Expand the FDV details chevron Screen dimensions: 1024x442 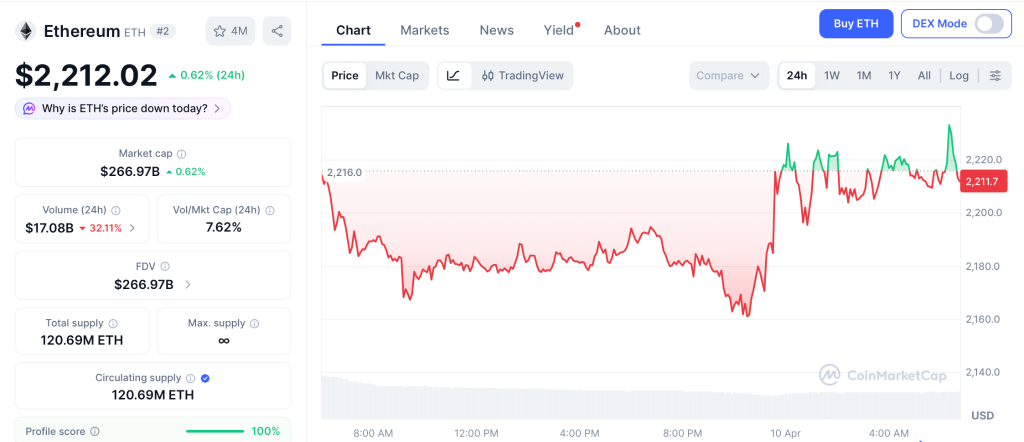coord(187,285)
